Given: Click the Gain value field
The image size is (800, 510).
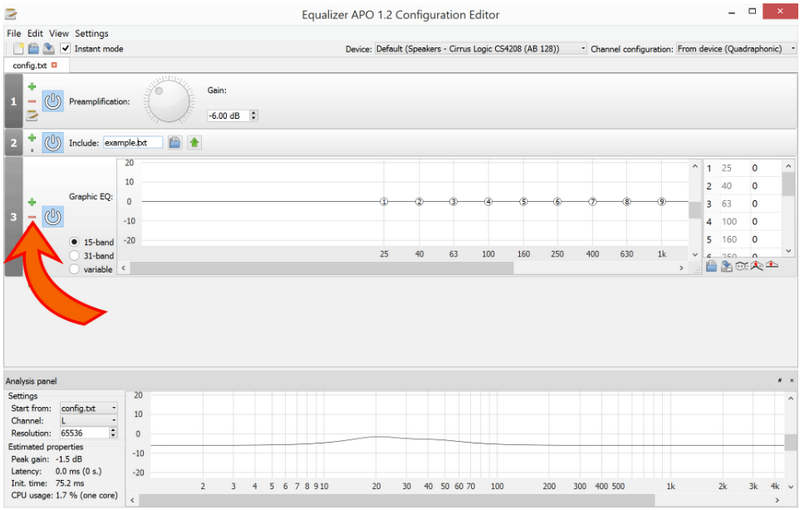Looking at the screenshot, I should pyautogui.click(x=228, y=116).
